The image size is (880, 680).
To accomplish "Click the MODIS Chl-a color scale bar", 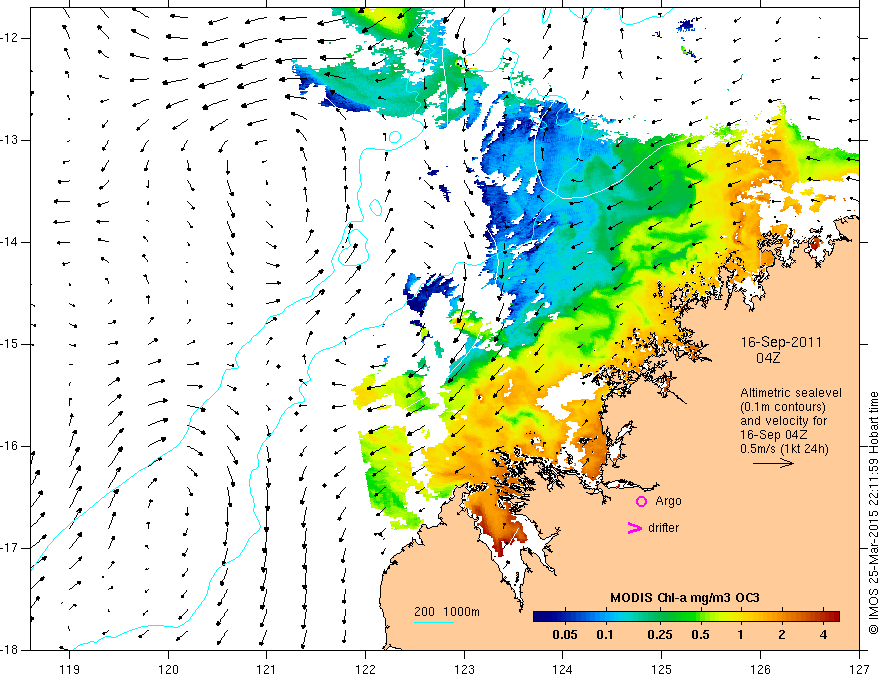I will pyautogui.click(x=686, y=616).
